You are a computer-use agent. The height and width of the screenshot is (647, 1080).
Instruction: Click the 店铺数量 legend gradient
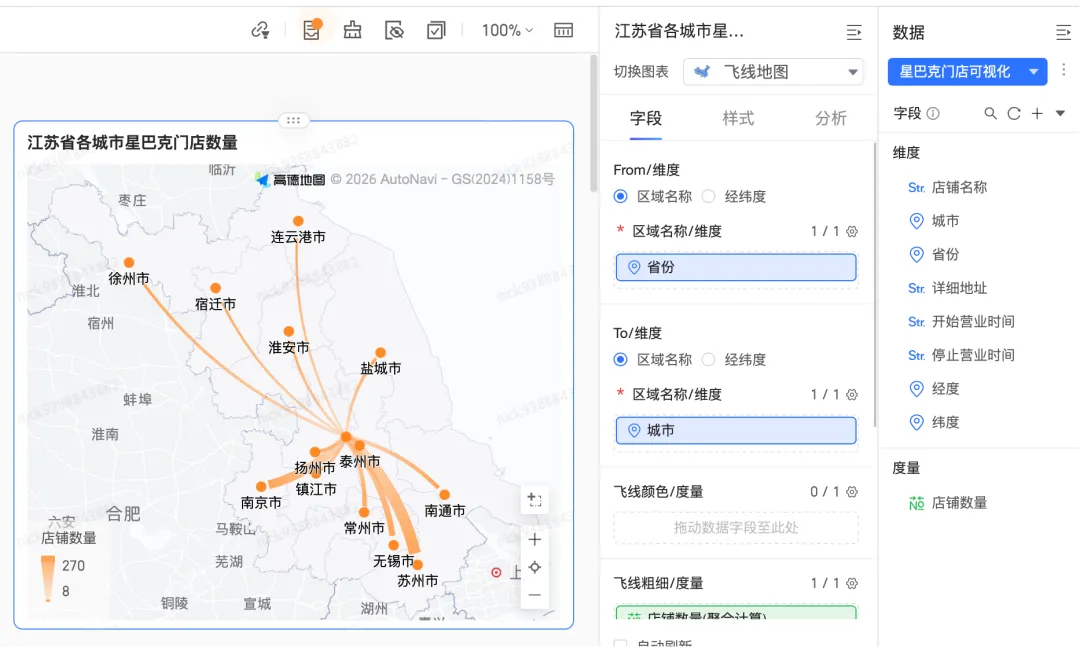coord(48,579)
